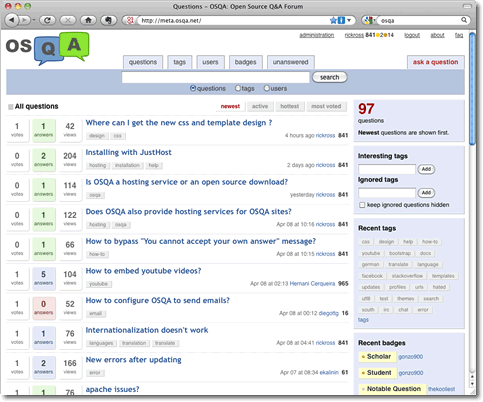The image size is (483, 402).
Task: Open the badges tab
Action: (246, 62)
